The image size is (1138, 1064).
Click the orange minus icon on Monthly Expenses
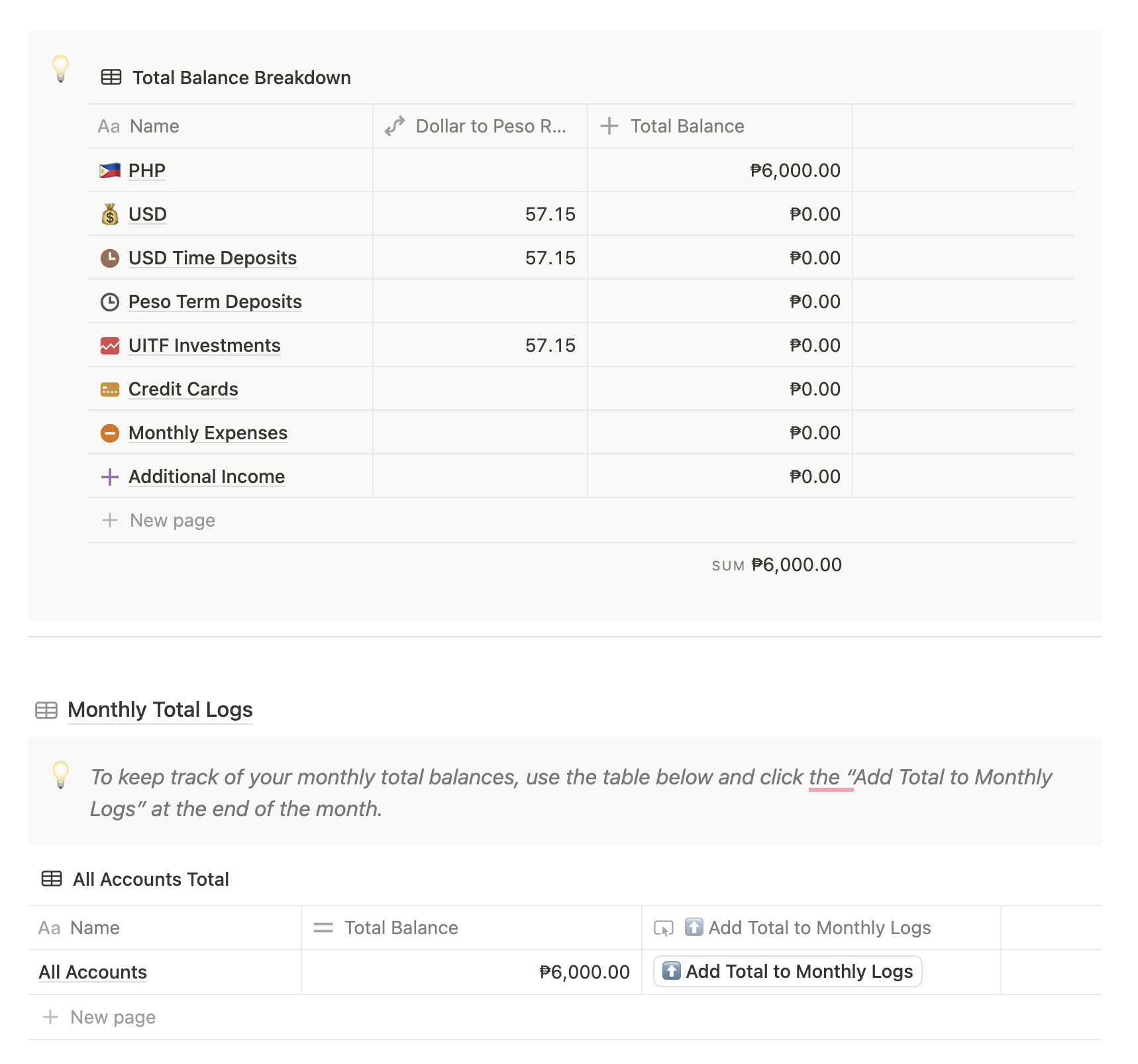click(110, 433)
